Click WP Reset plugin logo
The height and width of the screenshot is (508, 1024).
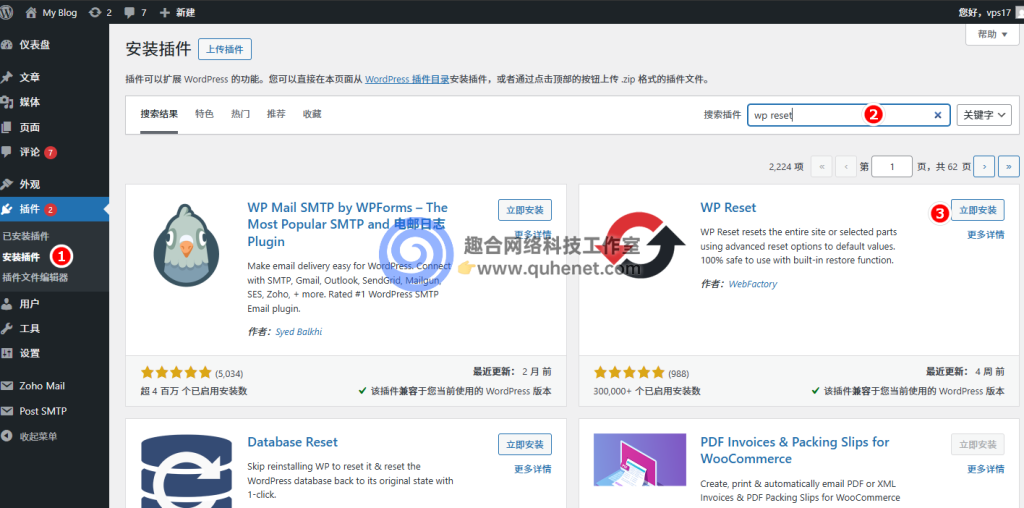(x=641, y=246)
